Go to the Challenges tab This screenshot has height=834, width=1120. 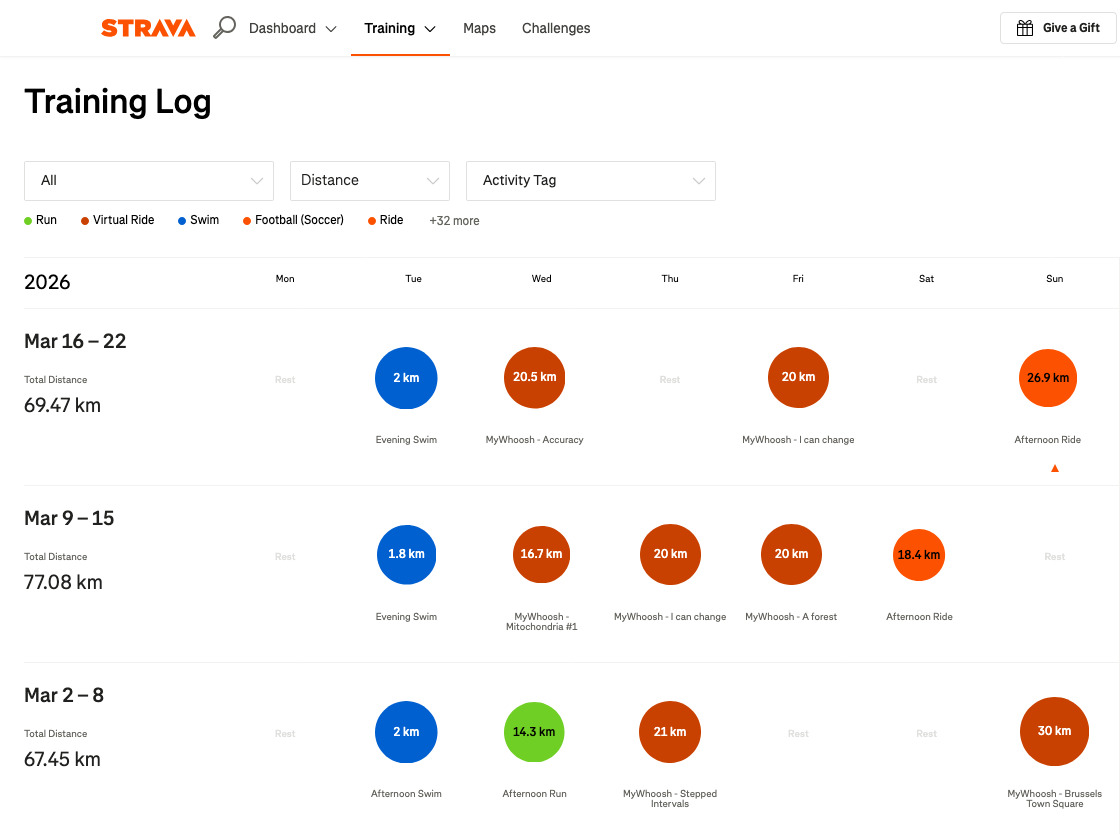pos(556,28)
